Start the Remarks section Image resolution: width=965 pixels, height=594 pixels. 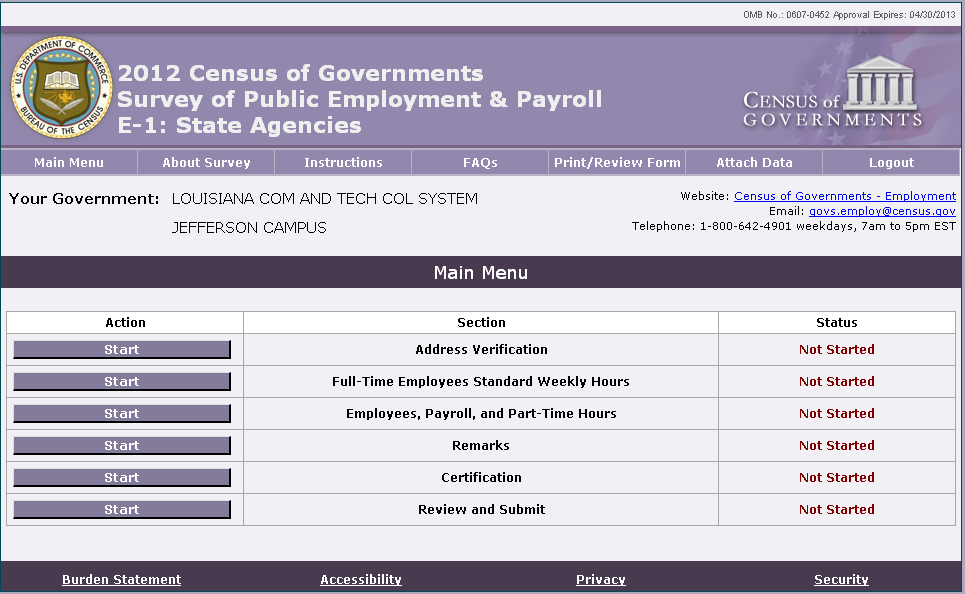[x=122, y=446]
